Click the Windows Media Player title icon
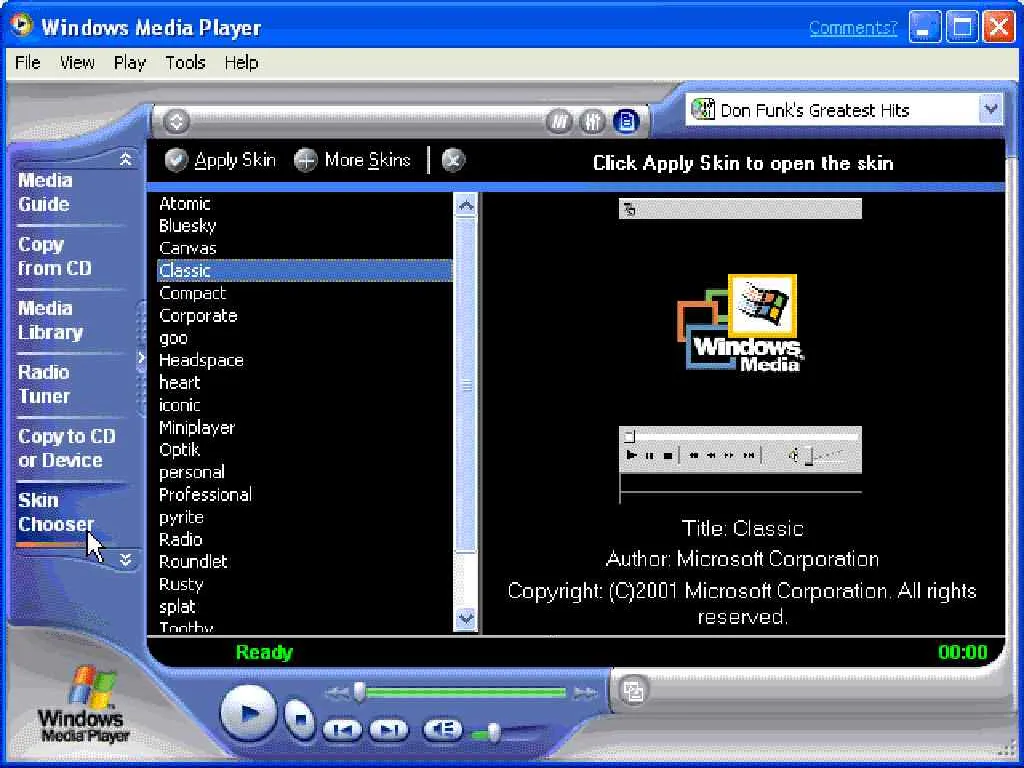 coord(22,25)
